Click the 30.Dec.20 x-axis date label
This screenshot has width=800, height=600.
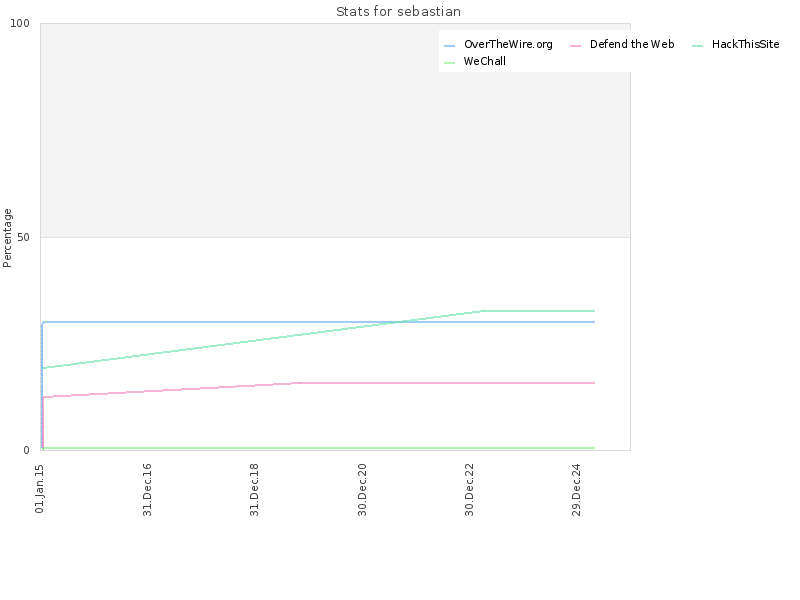pos(362,490)
